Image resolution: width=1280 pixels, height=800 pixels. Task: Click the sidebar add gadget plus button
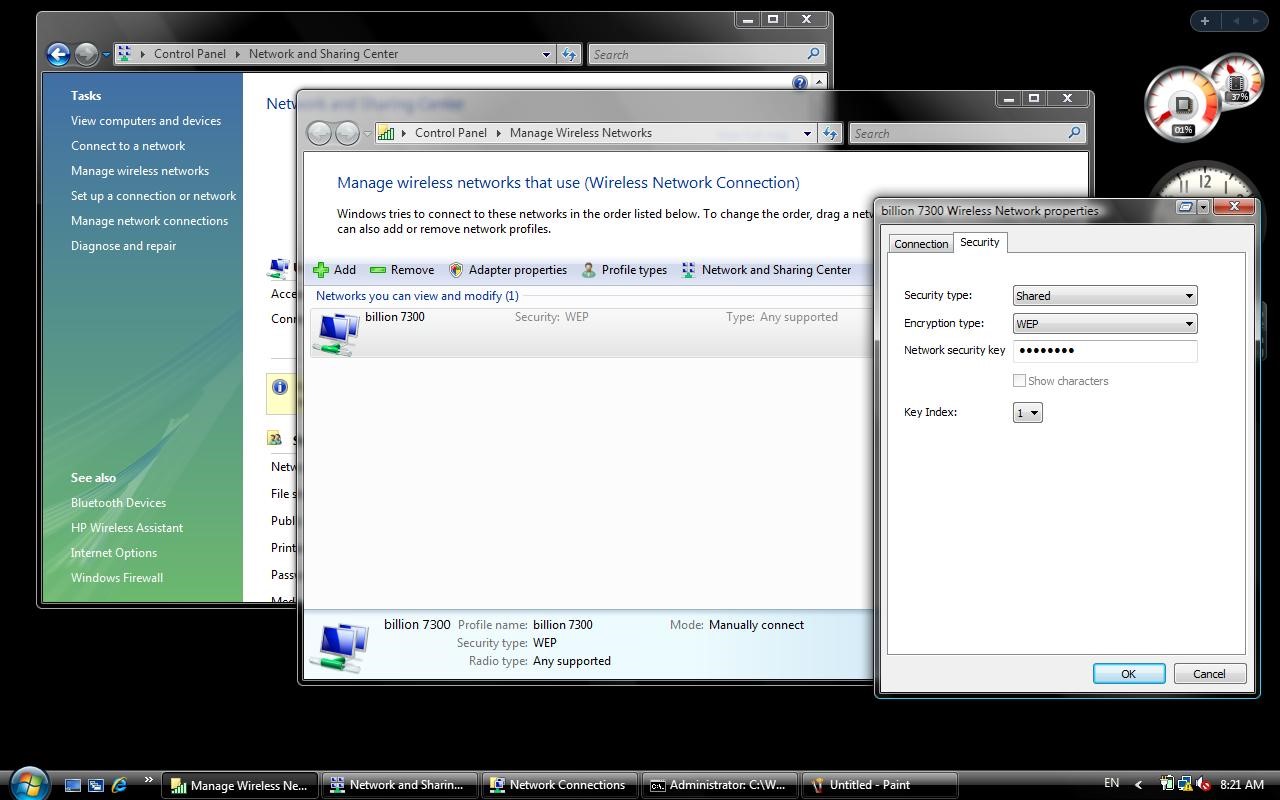1205,20
